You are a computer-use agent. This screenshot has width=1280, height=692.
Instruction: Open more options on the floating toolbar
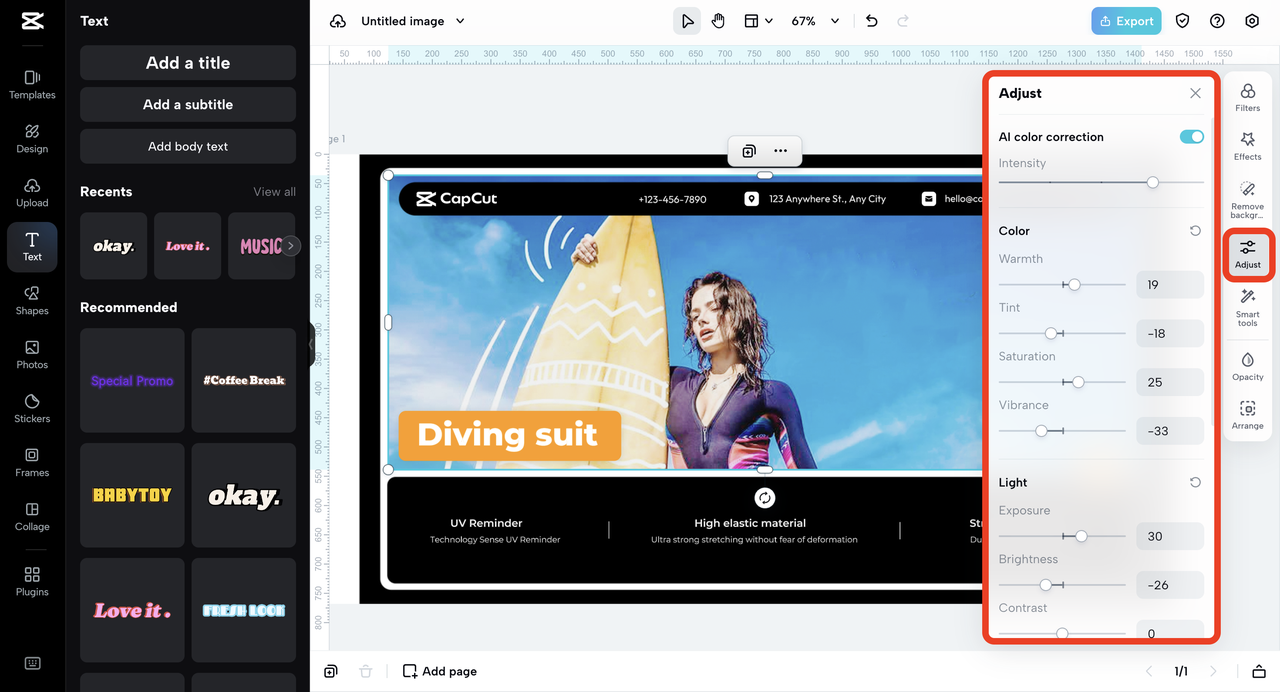point(781,151)
